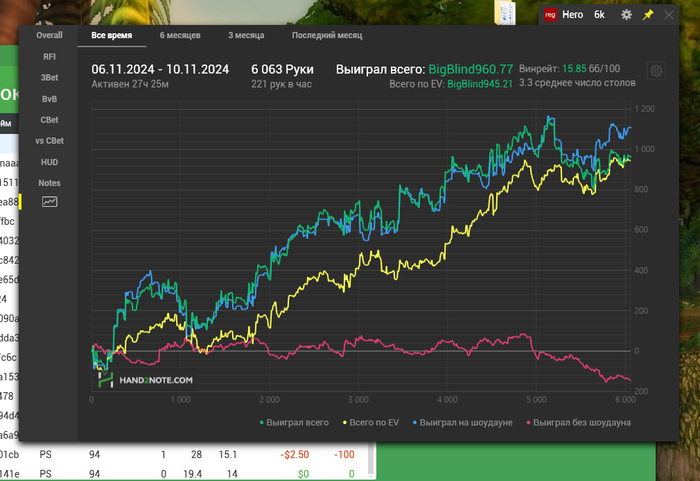Click the 15.85 winrate value

[x=574, y=69]
